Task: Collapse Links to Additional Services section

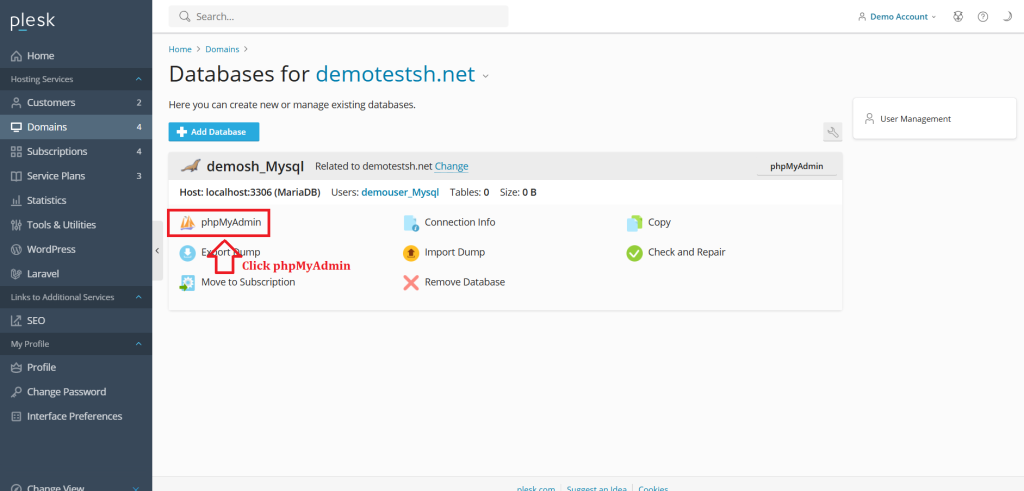Action: (x=138, y=297)
